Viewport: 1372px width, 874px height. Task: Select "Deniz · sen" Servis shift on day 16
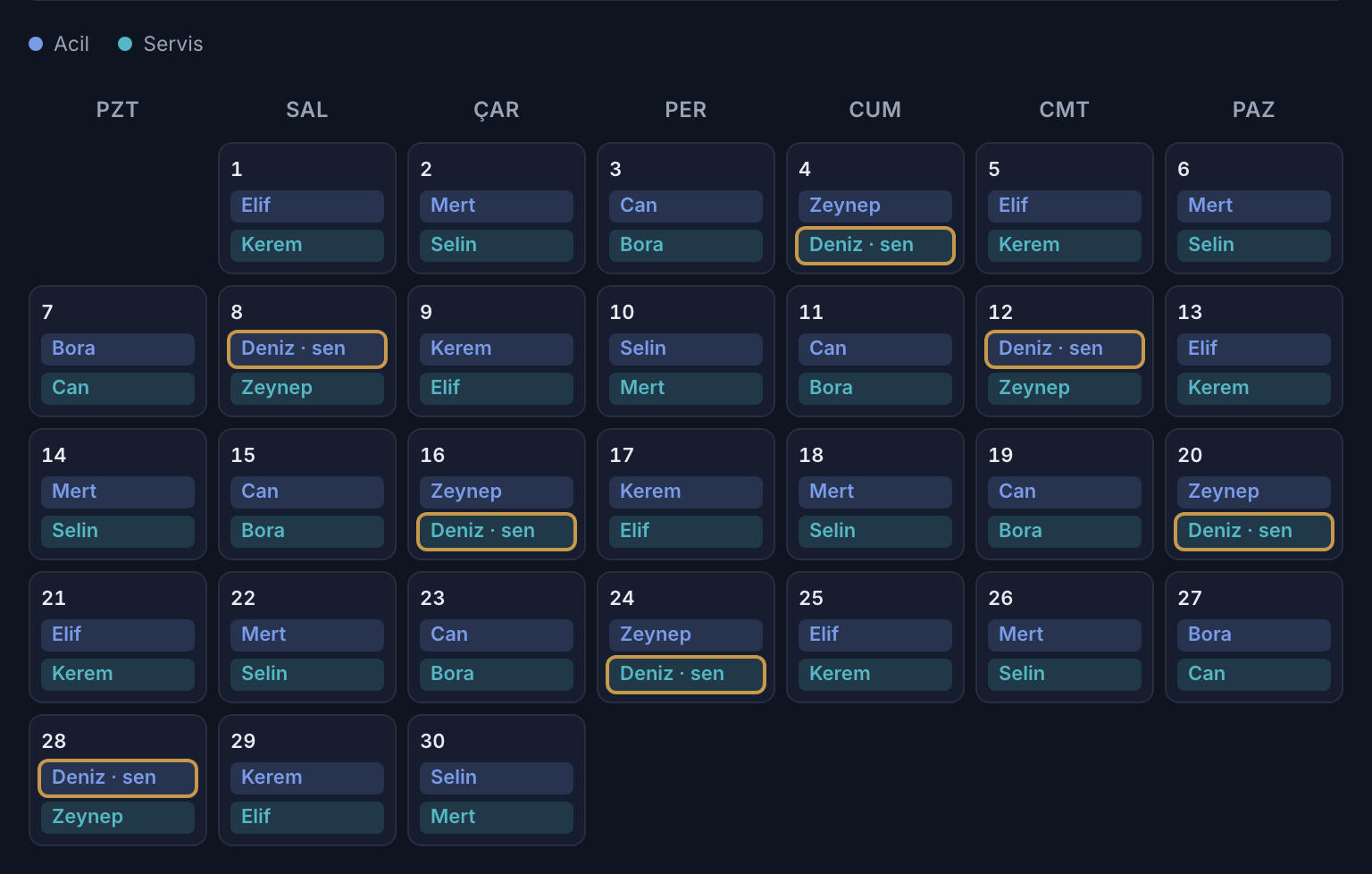click(497, 531)
